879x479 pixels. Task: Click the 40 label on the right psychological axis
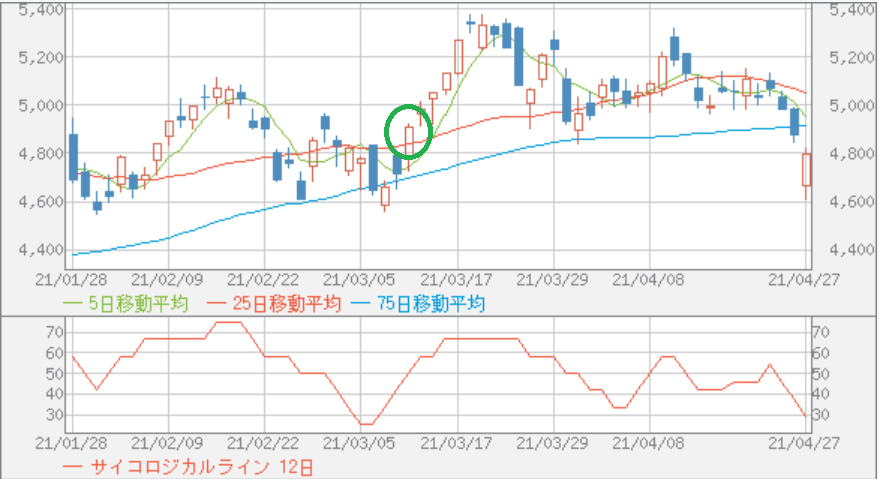click(x=821, y=394)
